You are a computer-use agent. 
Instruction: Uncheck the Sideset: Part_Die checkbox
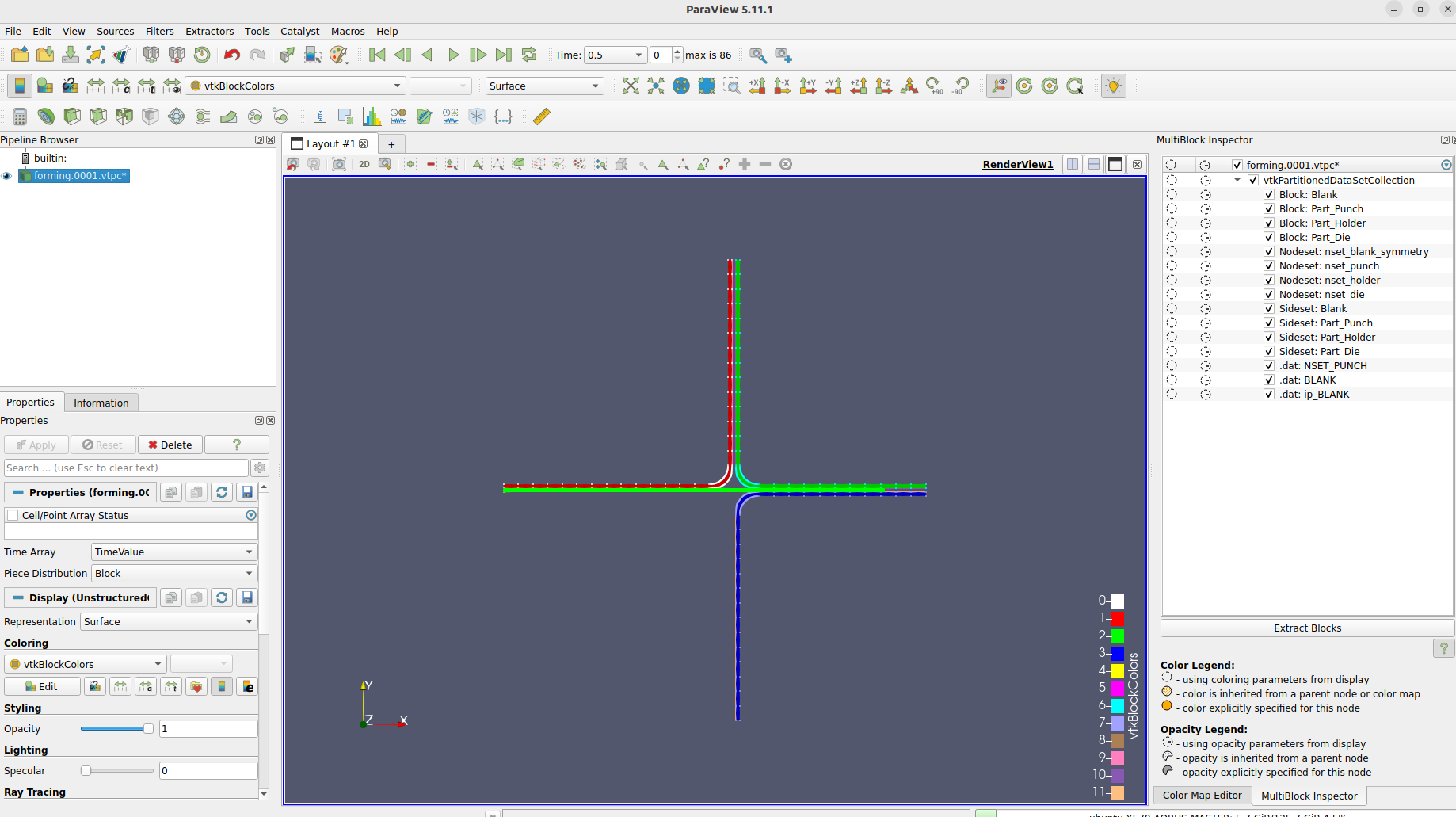(x=1269, y=352)
